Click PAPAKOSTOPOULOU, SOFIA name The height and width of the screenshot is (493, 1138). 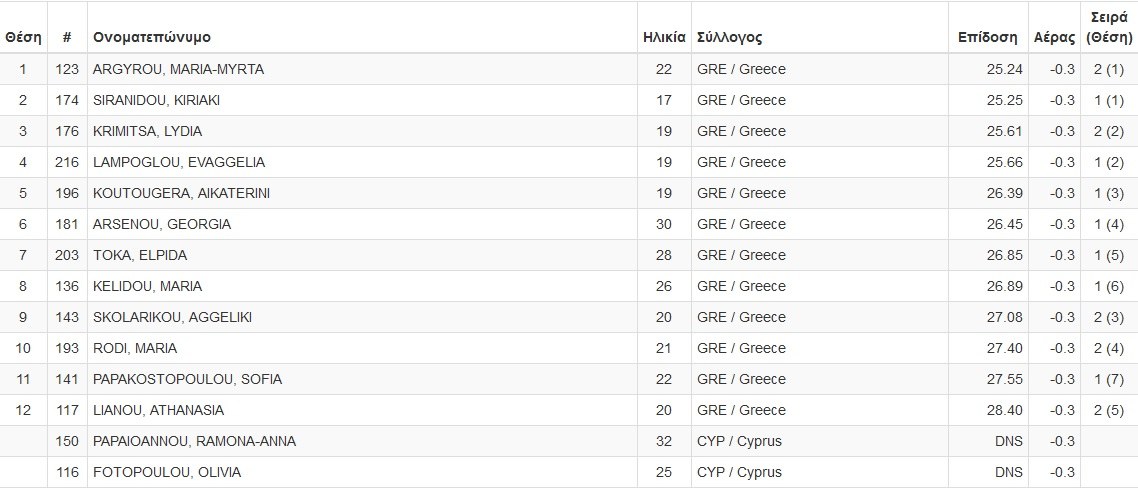click(x=187, y=379)
